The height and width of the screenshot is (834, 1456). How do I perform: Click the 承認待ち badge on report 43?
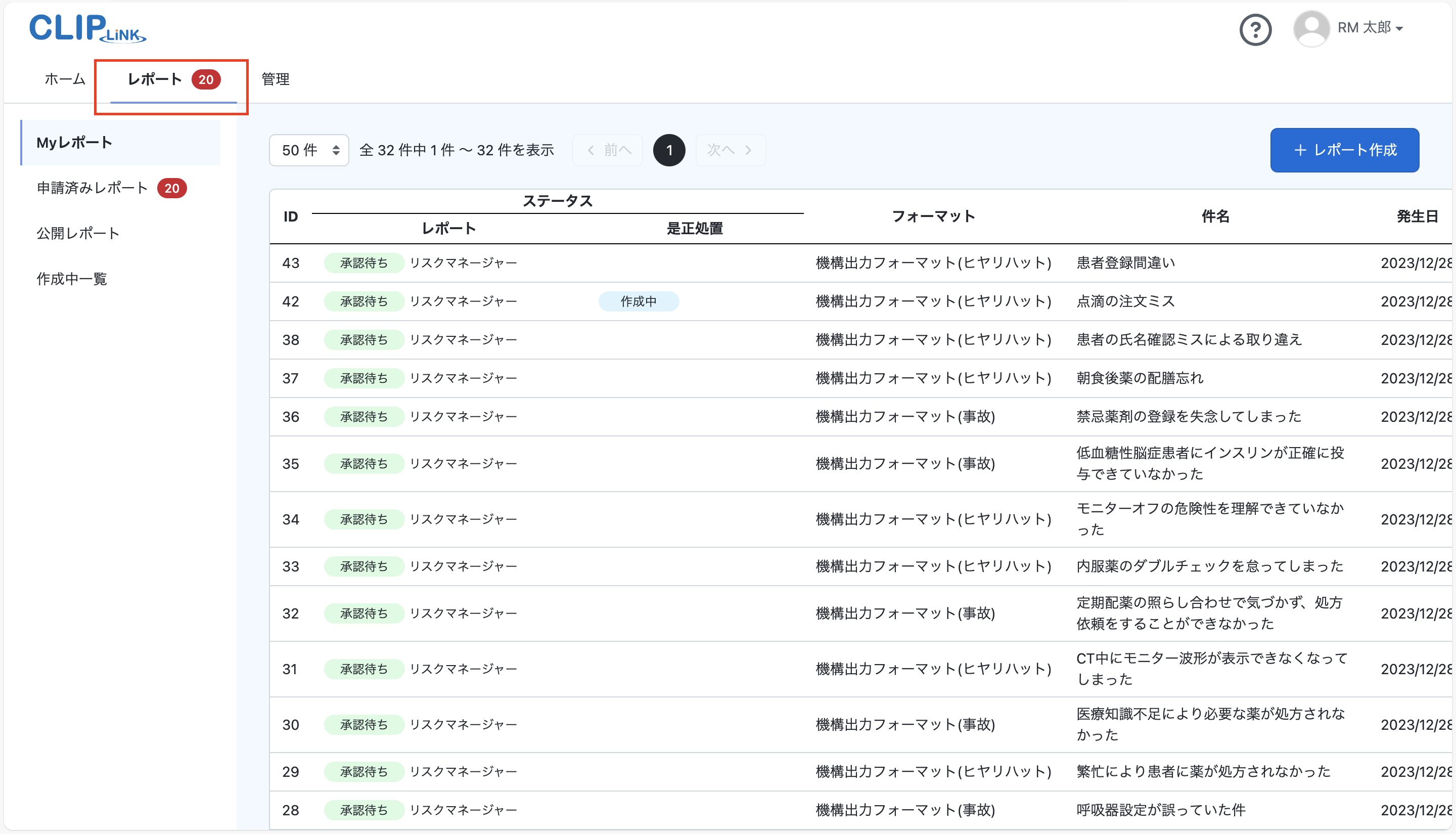[x=363, y=262]
